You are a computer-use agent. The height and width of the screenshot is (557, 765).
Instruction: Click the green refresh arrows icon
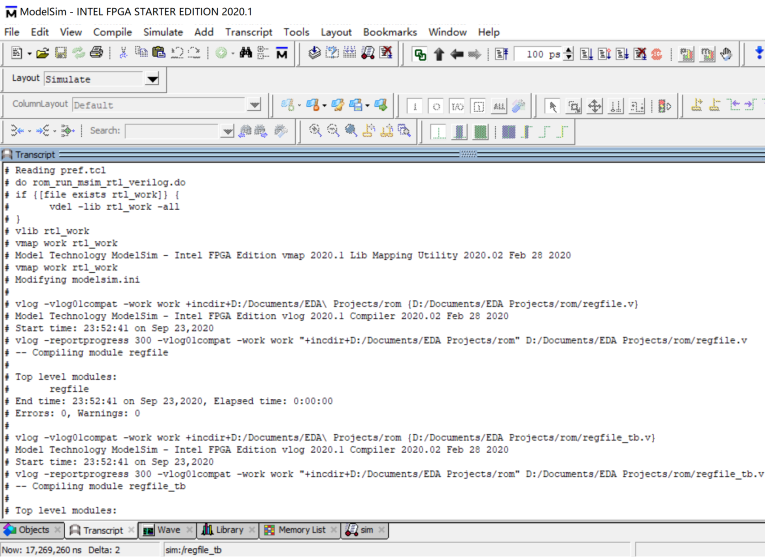(79, 53)
